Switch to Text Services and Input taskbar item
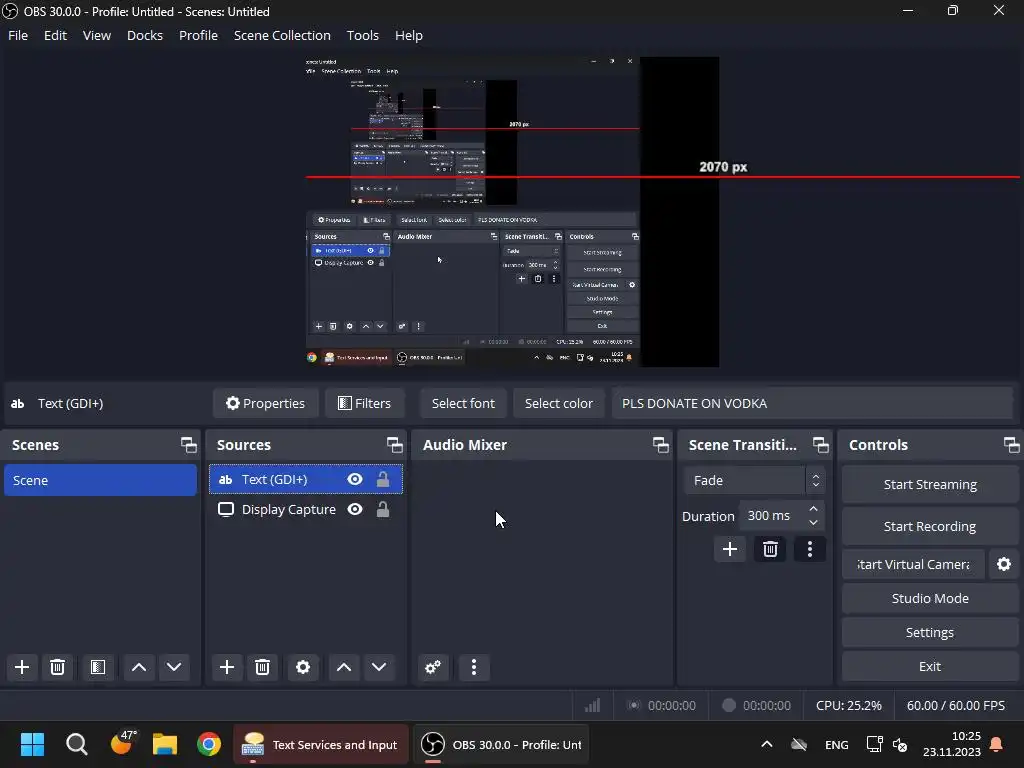The width and height of the screenshot is (1024, 768). point(321,744)
